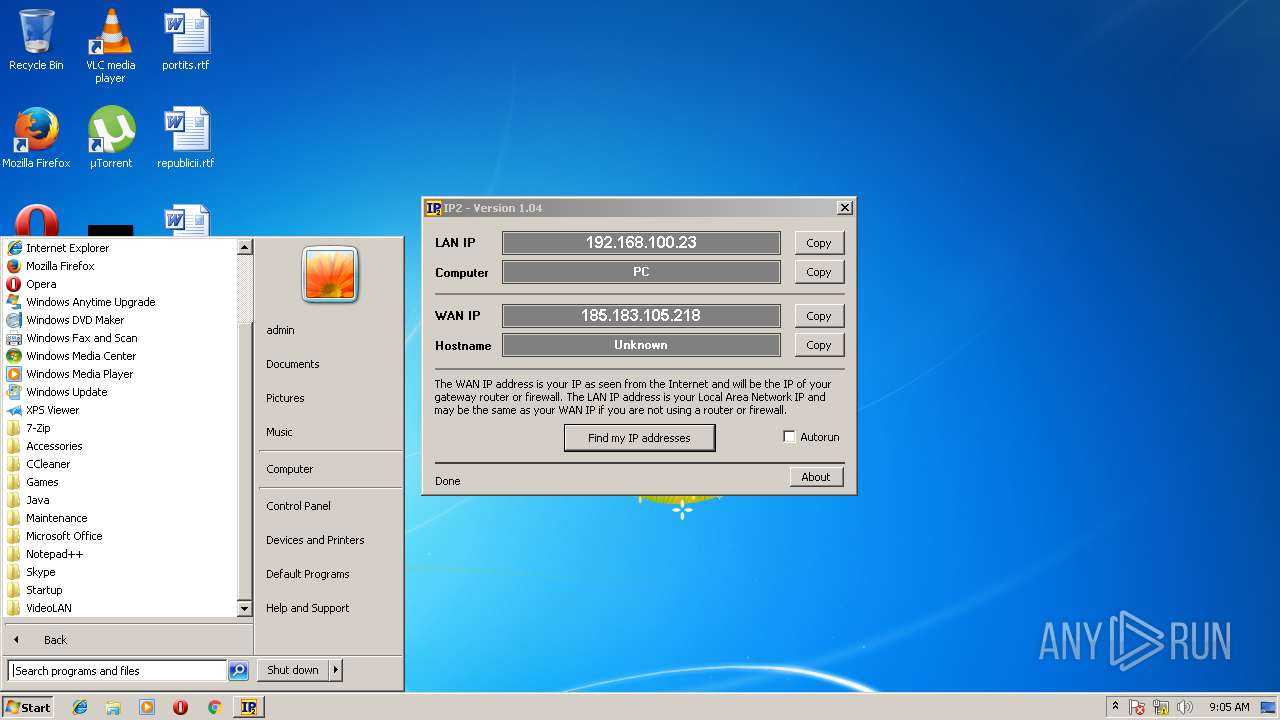Launch Windows Media Player from the taskbar
The width and height of the screenshot is (1280, 720).
point(147,707)
